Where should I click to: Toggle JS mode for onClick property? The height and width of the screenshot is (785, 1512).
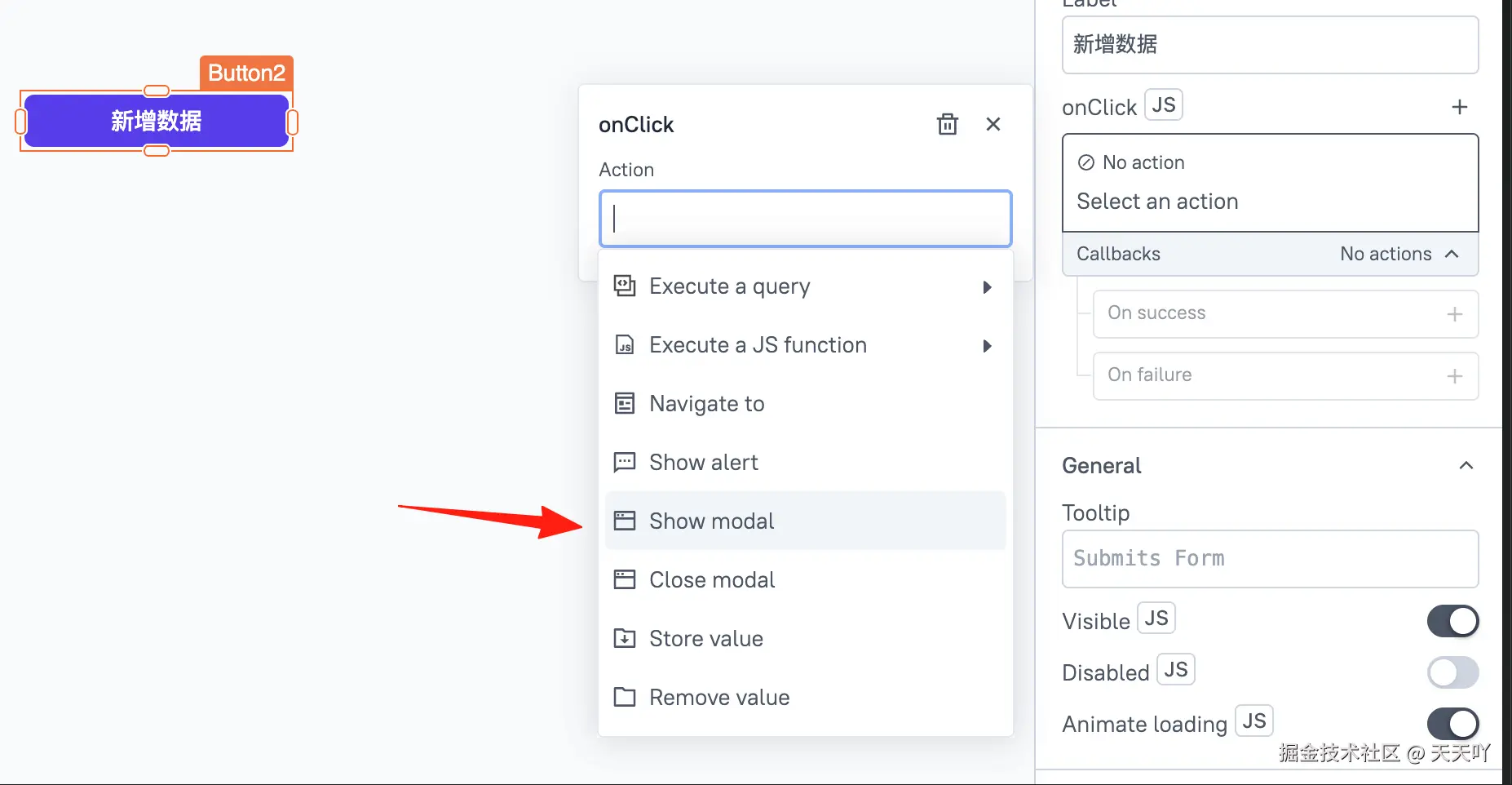click(x=1163, y=105)
